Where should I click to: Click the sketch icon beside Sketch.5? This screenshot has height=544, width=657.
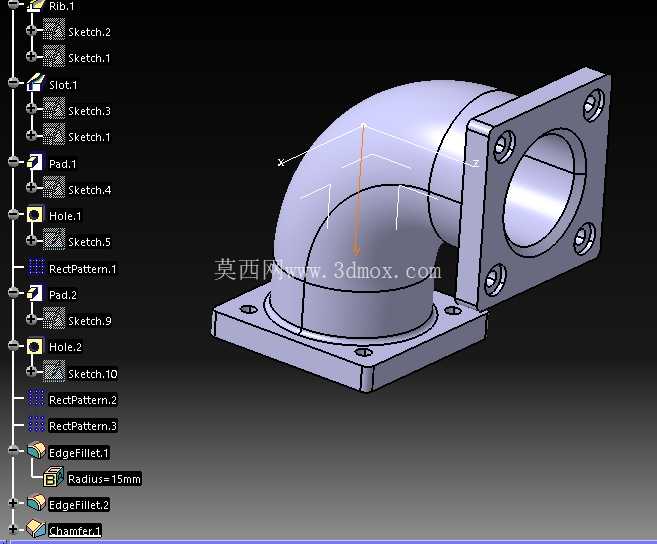54,239
